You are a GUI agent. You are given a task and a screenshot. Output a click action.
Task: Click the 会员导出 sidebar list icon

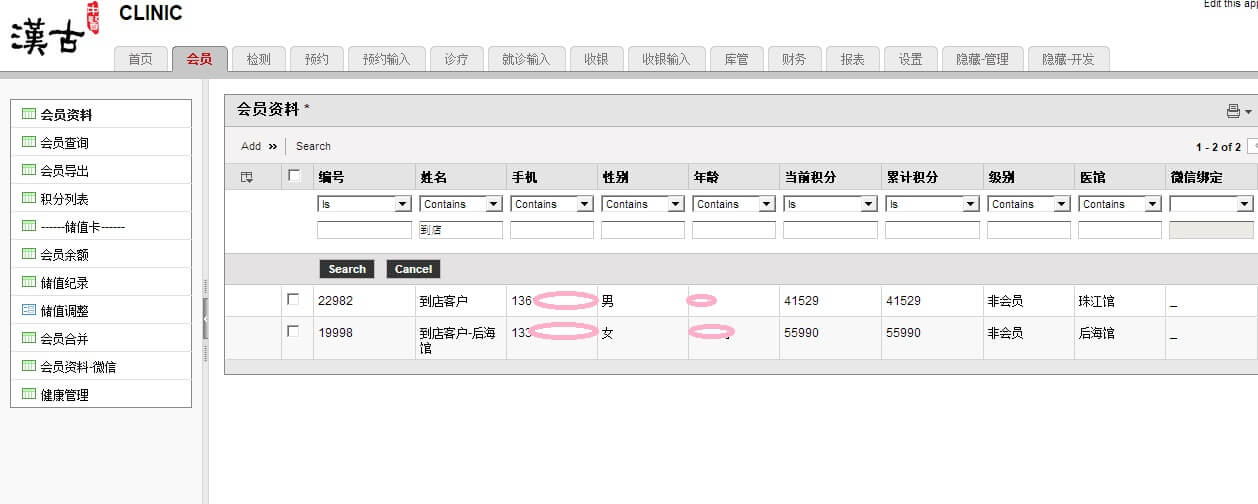click(x=28, y=171)
